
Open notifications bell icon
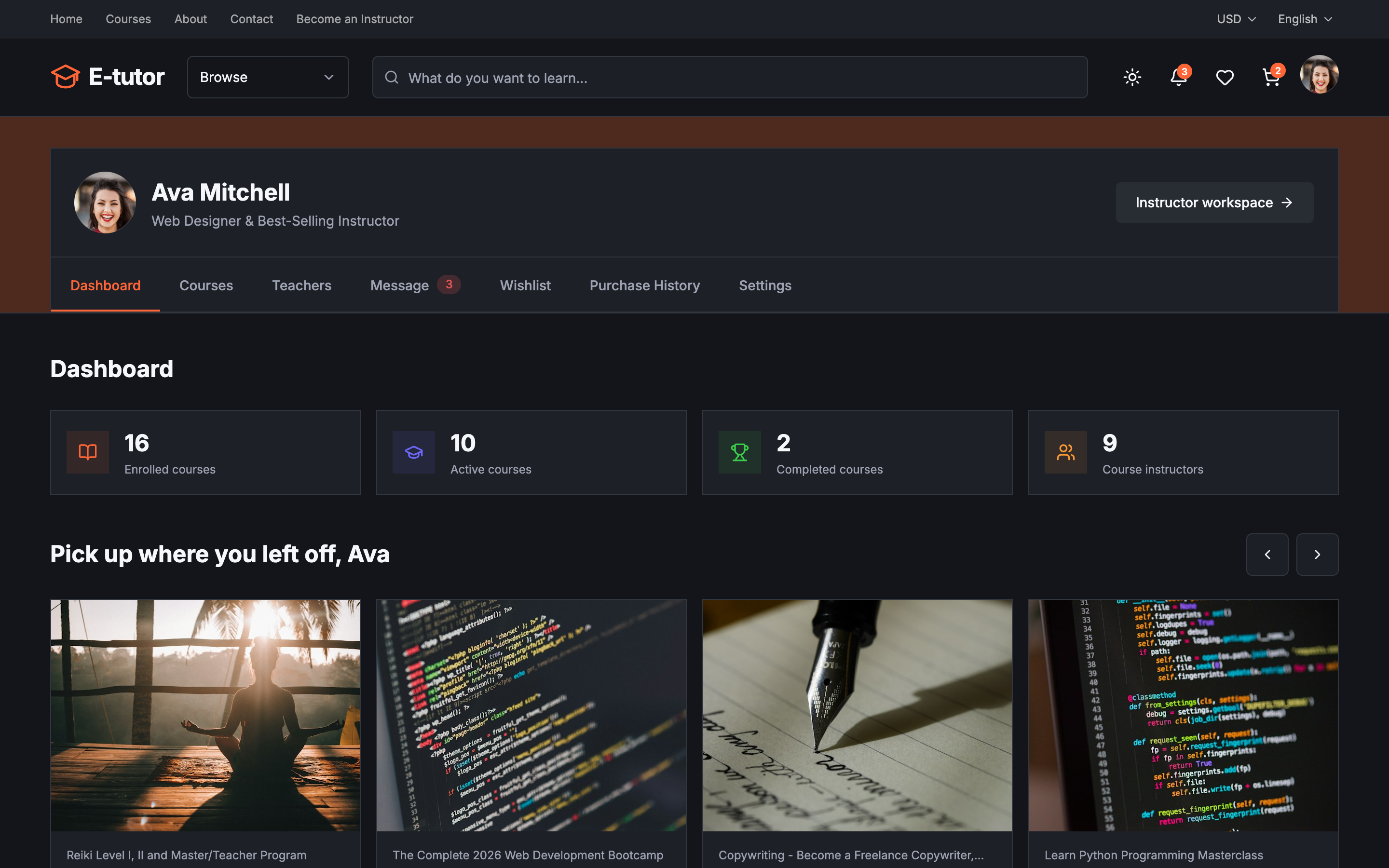(1178, 77)
